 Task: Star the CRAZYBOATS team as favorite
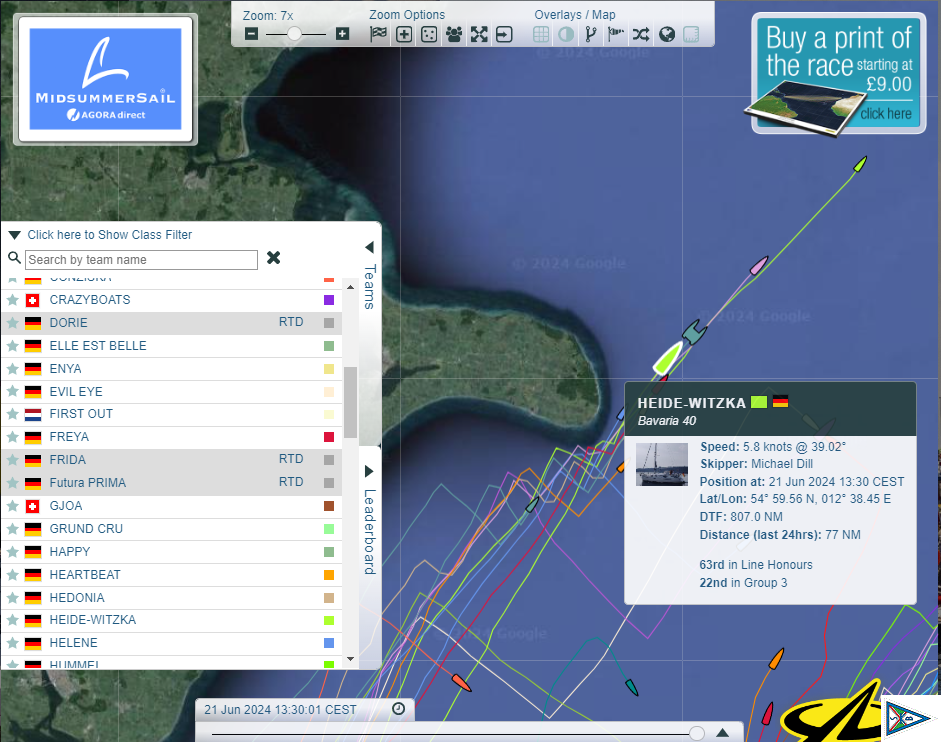(x=12, y=300)
